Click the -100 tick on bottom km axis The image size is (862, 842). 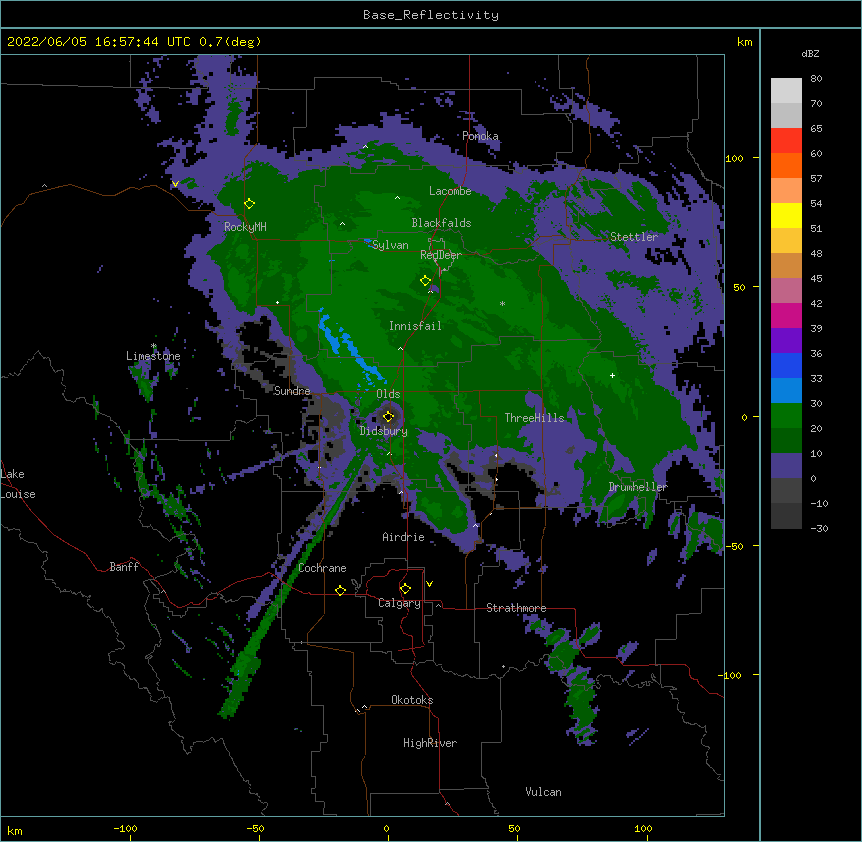tap(125, 829)
